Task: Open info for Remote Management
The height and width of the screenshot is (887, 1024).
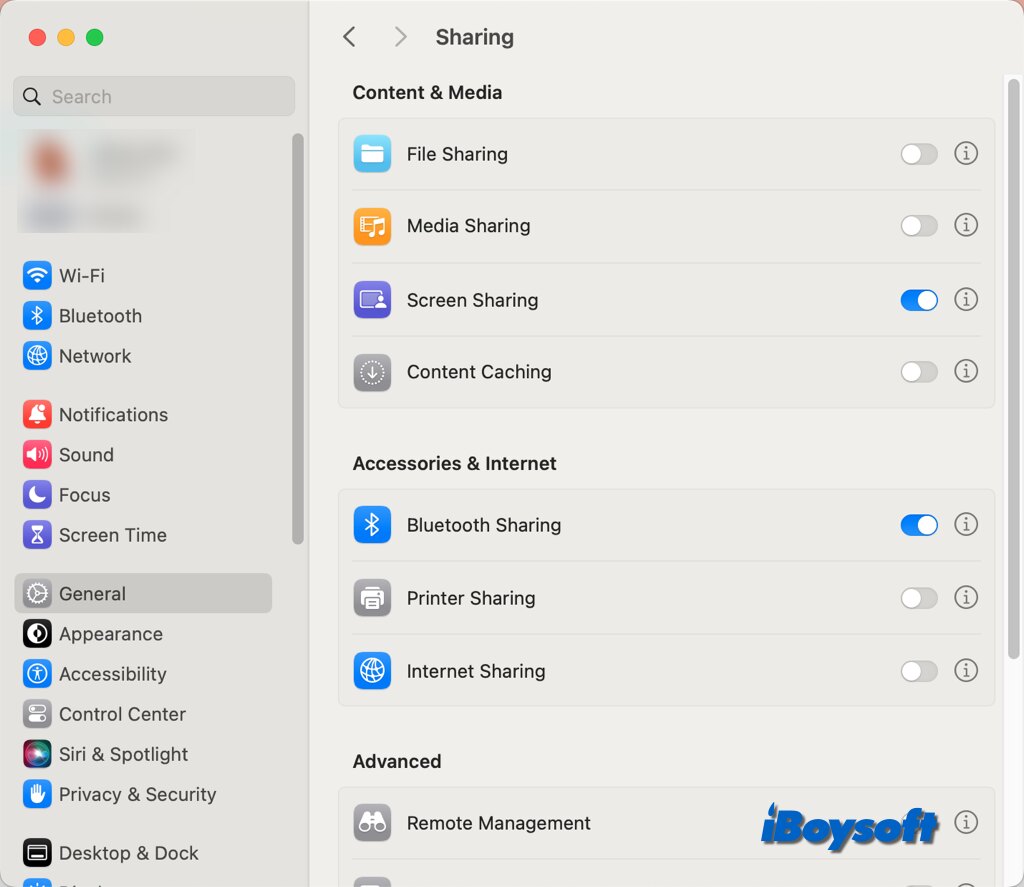Action: pyautogui.click(x=966, y=822)
